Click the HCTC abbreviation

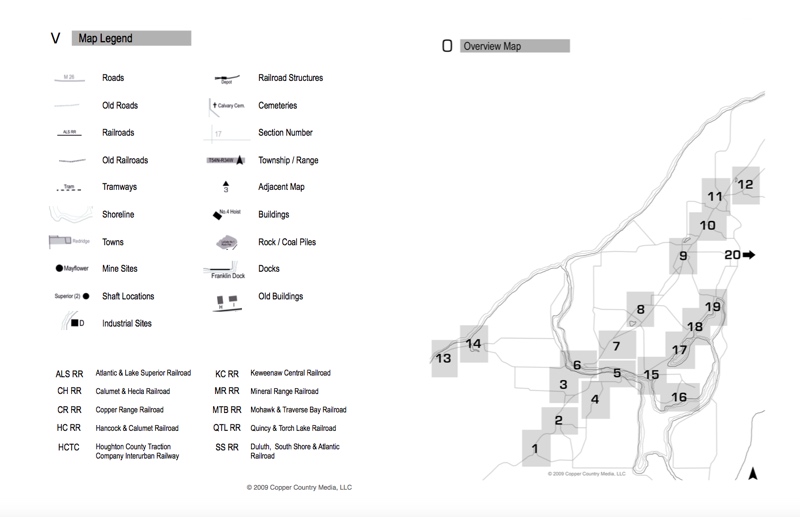(69, 448)
